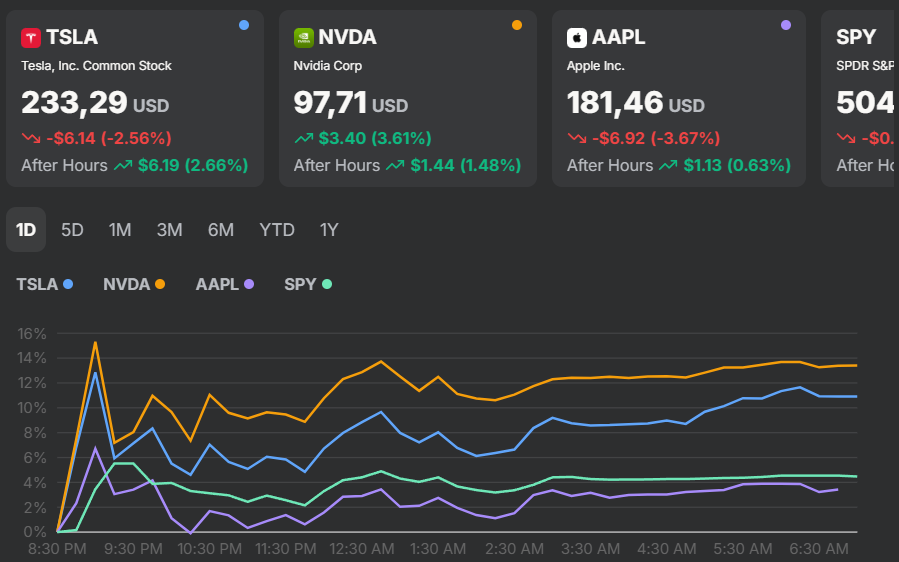Click NVDA After Hours upward arrow icon

(x=395, y=166)
